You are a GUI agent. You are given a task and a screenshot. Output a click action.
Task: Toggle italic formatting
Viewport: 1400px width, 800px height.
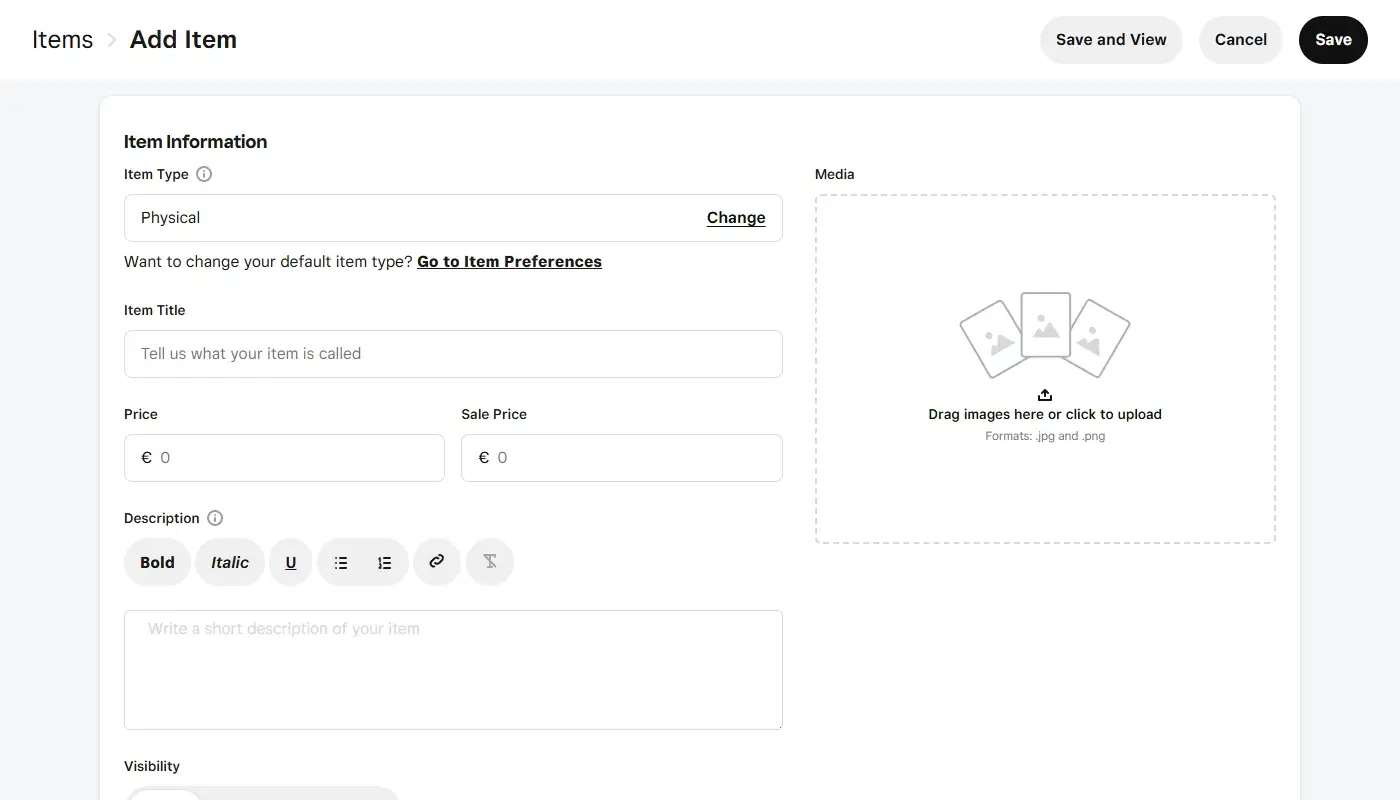point(229,562)
